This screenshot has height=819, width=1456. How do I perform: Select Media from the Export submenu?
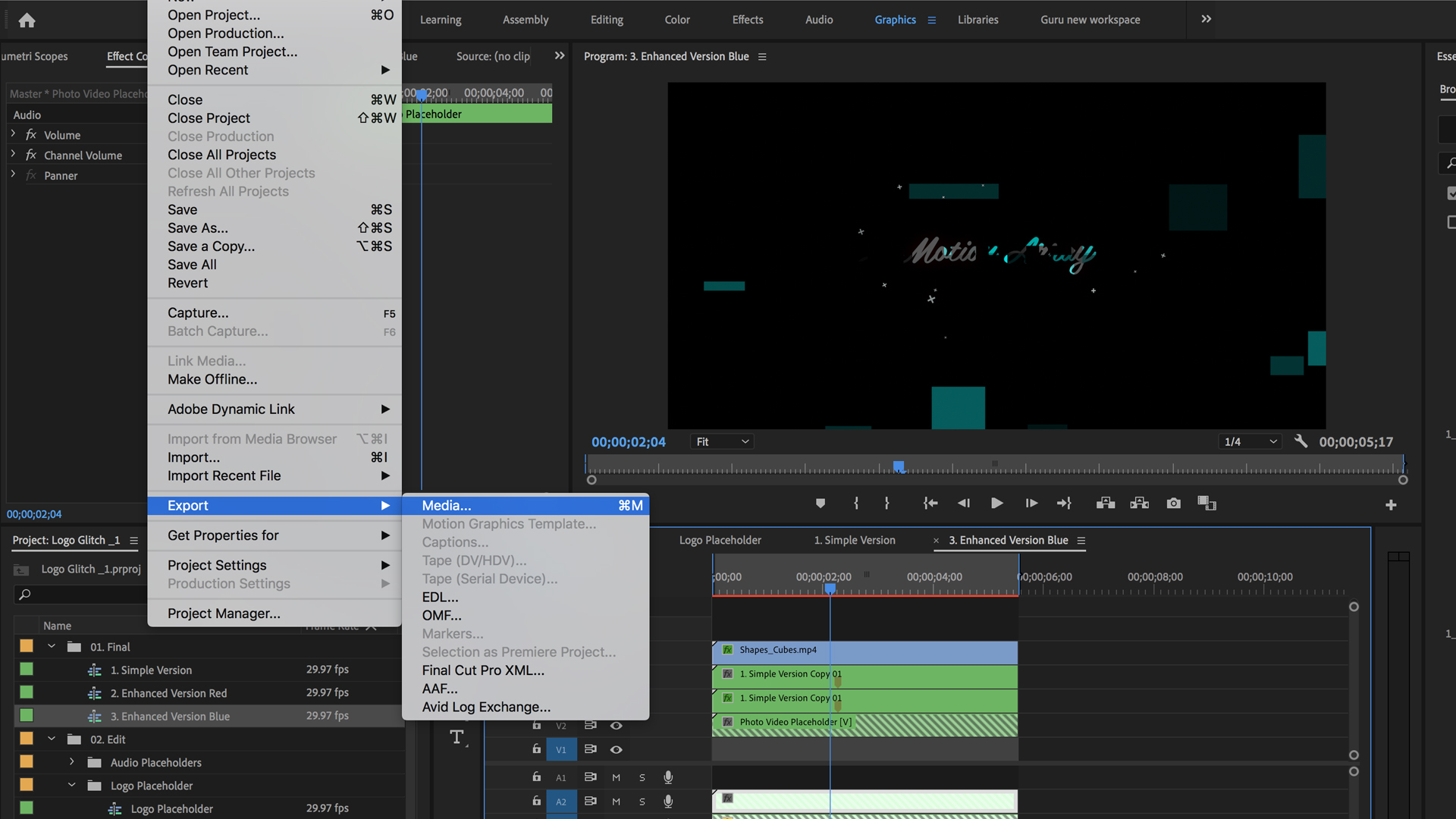point(446,505)
